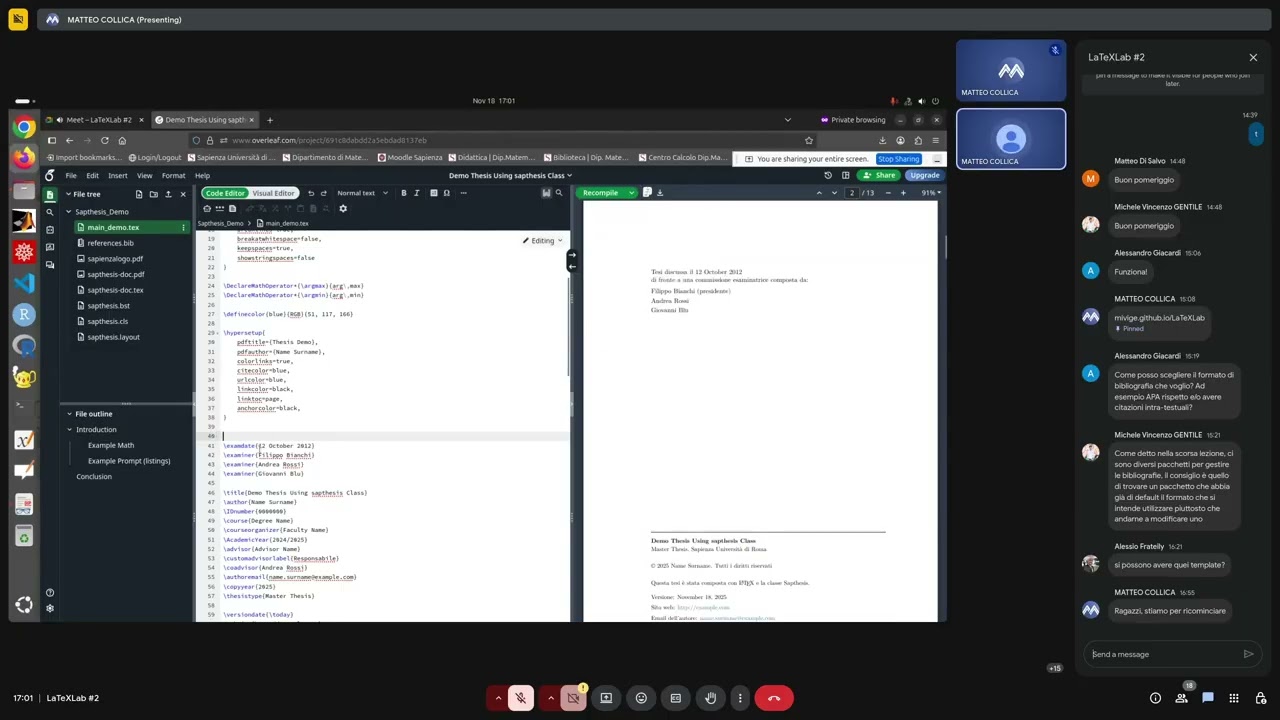This screenshot has height=720, width=1280.
Task: Click the Share button in Overleaf
Action: tap(880, 175)
